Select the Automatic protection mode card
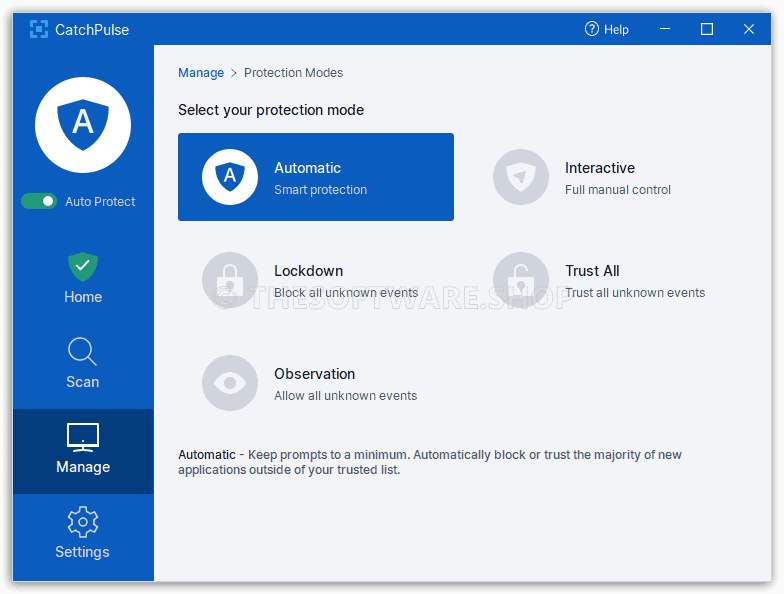 pos(316,177)
